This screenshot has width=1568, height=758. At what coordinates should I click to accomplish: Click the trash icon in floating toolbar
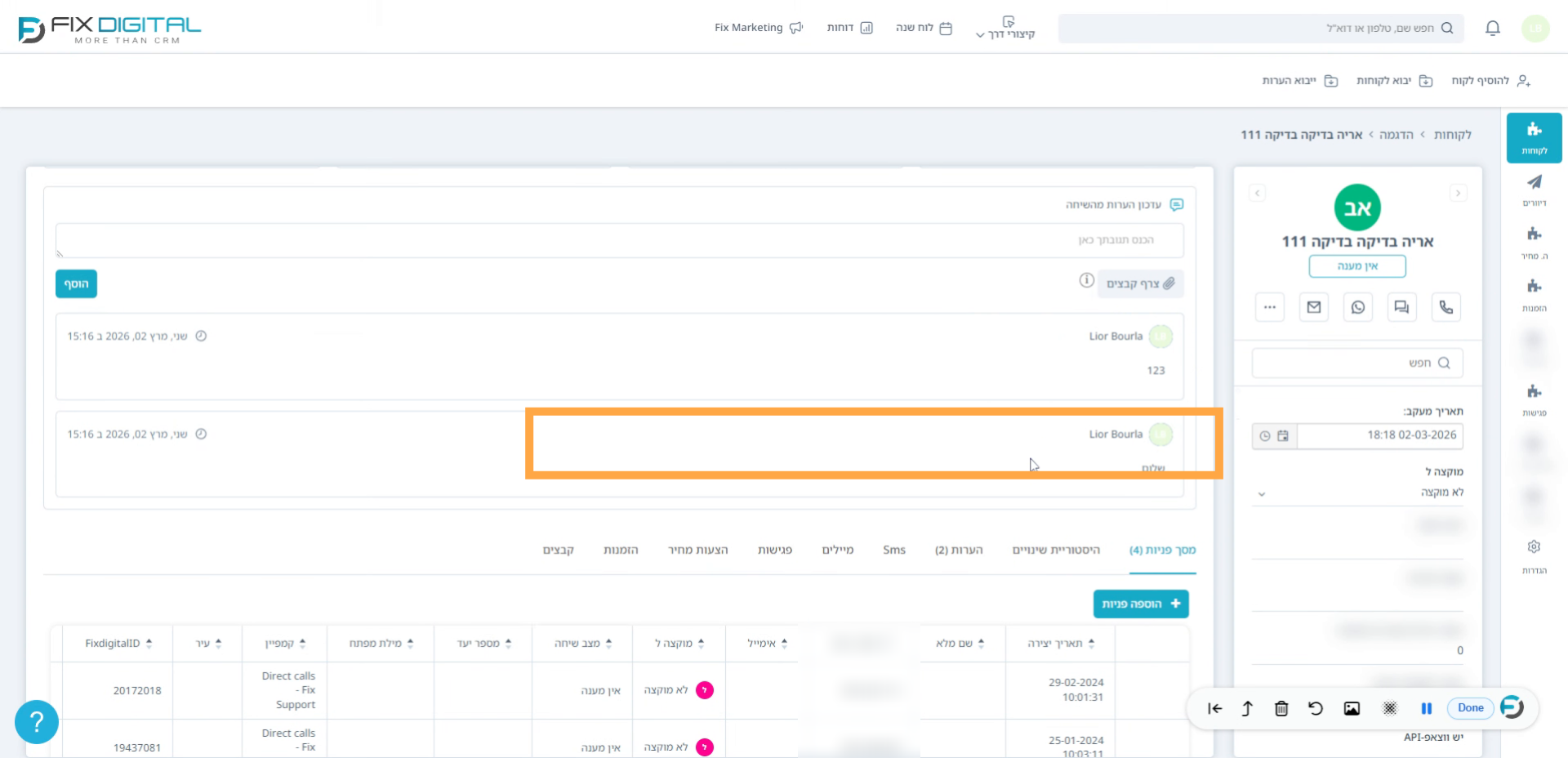[1281, 708]
